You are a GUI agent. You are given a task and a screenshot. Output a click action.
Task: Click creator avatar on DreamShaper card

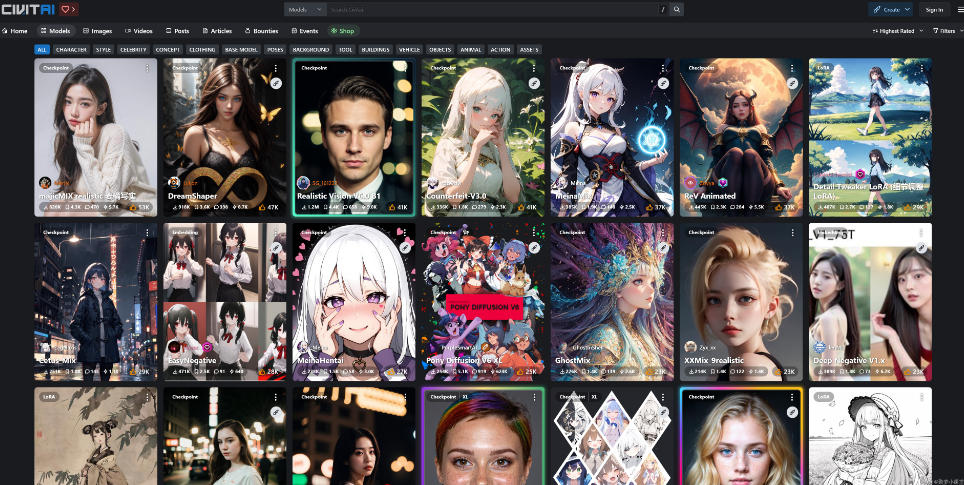coord(174,183)
